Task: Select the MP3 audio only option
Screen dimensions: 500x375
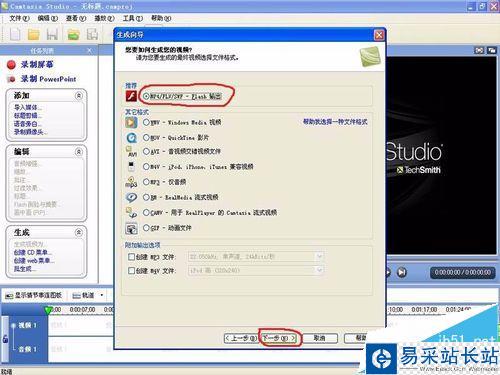Action: click(146, 182)
